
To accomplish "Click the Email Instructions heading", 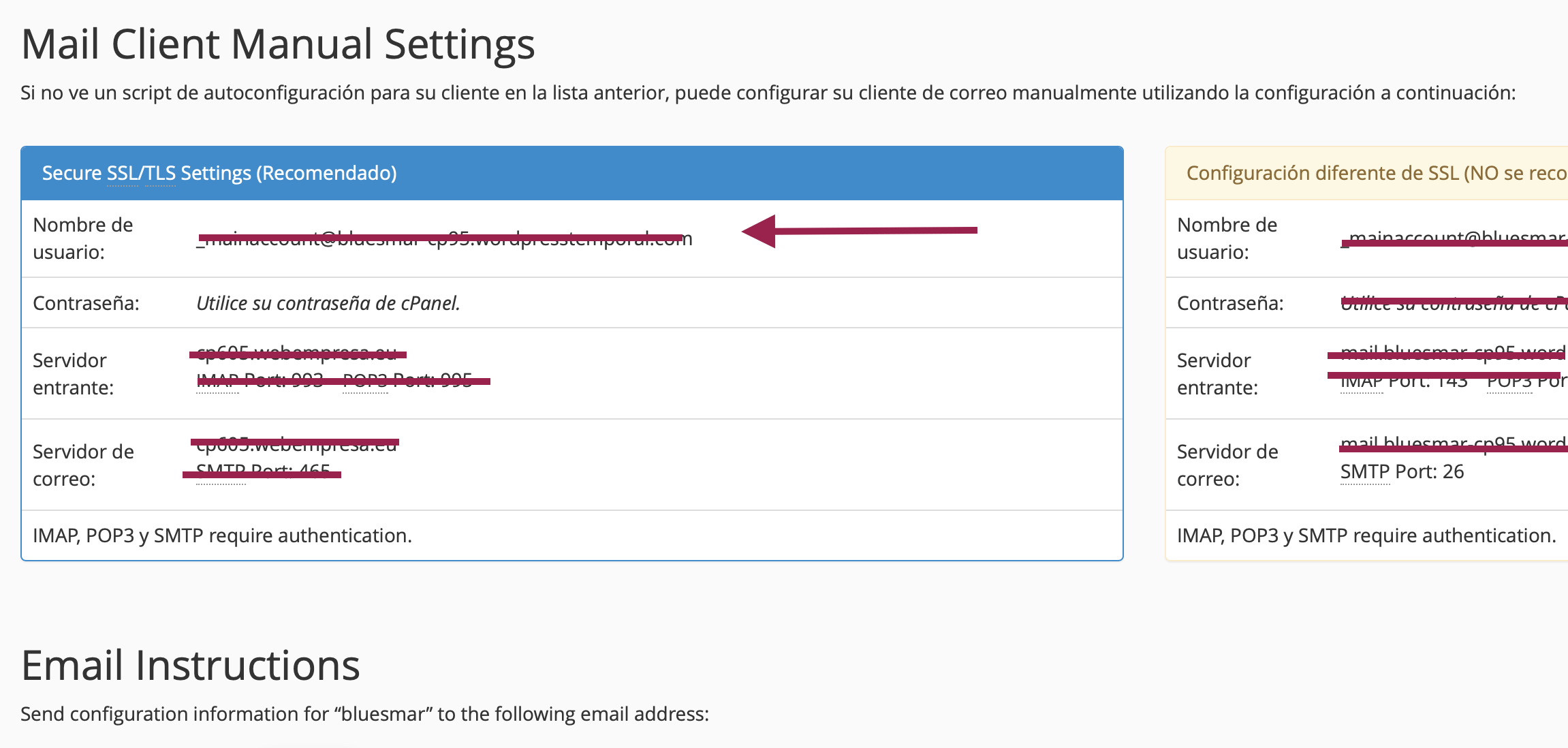I will (191, 666).
